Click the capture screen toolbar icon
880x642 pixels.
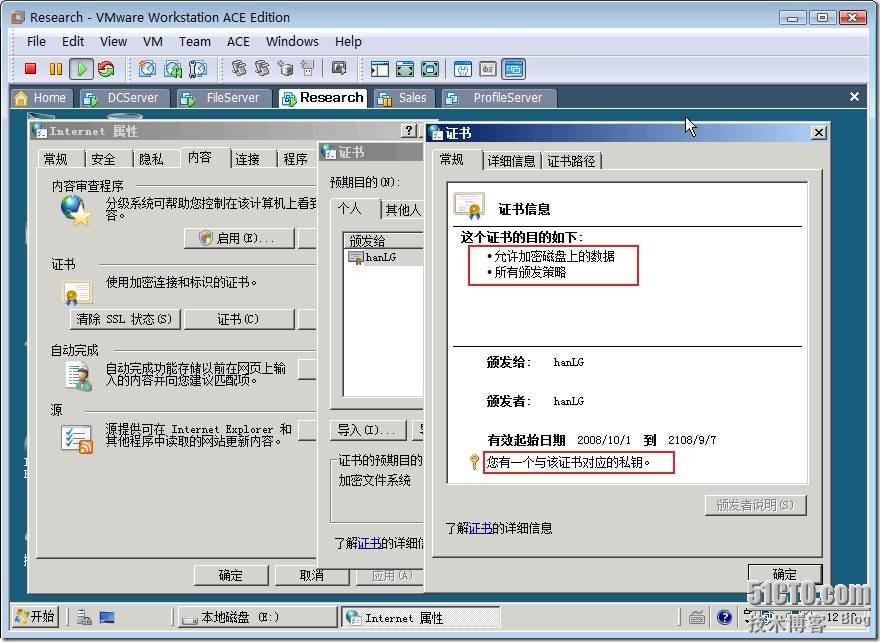click(338, 68)
